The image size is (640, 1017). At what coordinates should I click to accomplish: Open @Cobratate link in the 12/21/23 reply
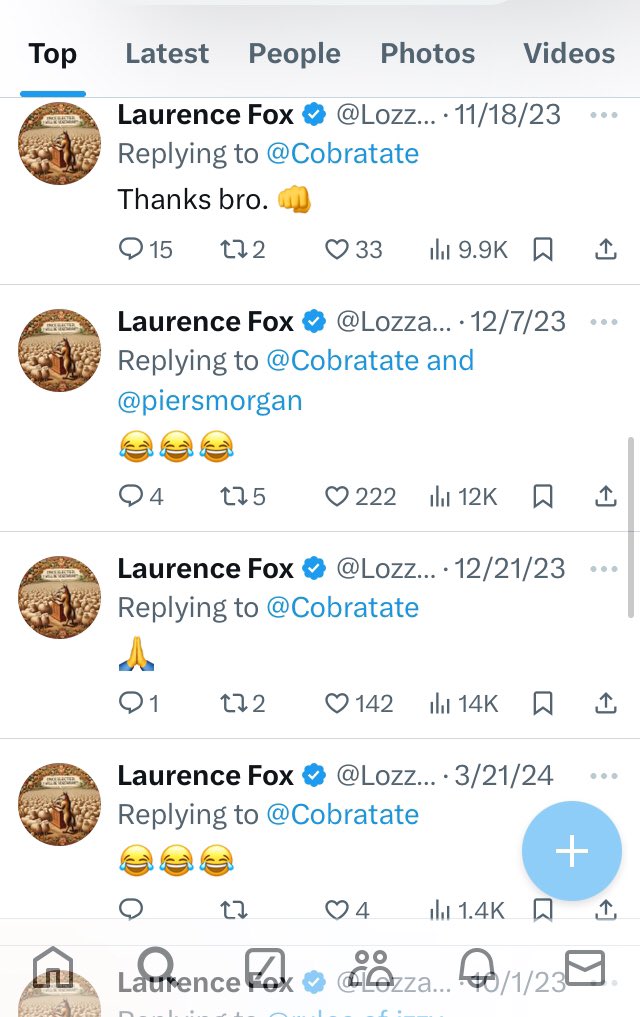pos(342,607)
